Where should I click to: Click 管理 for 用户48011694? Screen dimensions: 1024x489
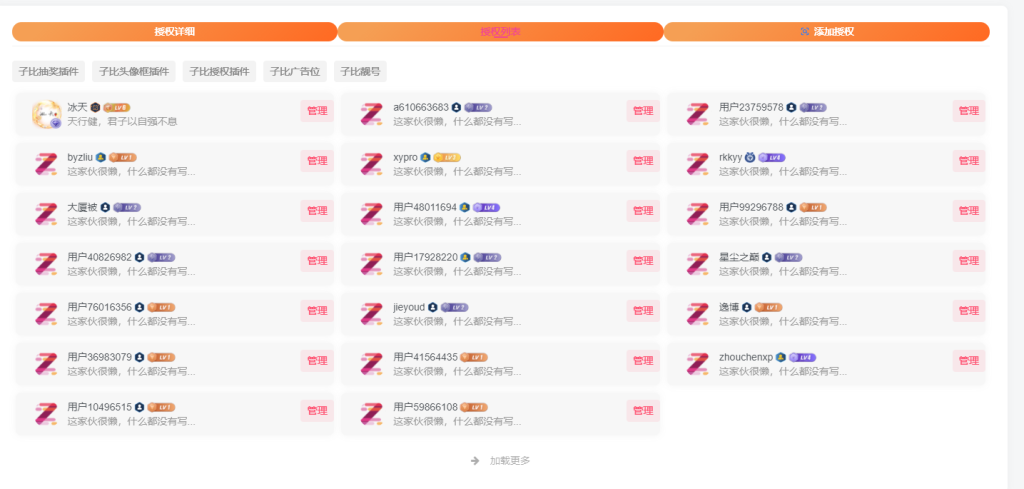click(643, 211)
